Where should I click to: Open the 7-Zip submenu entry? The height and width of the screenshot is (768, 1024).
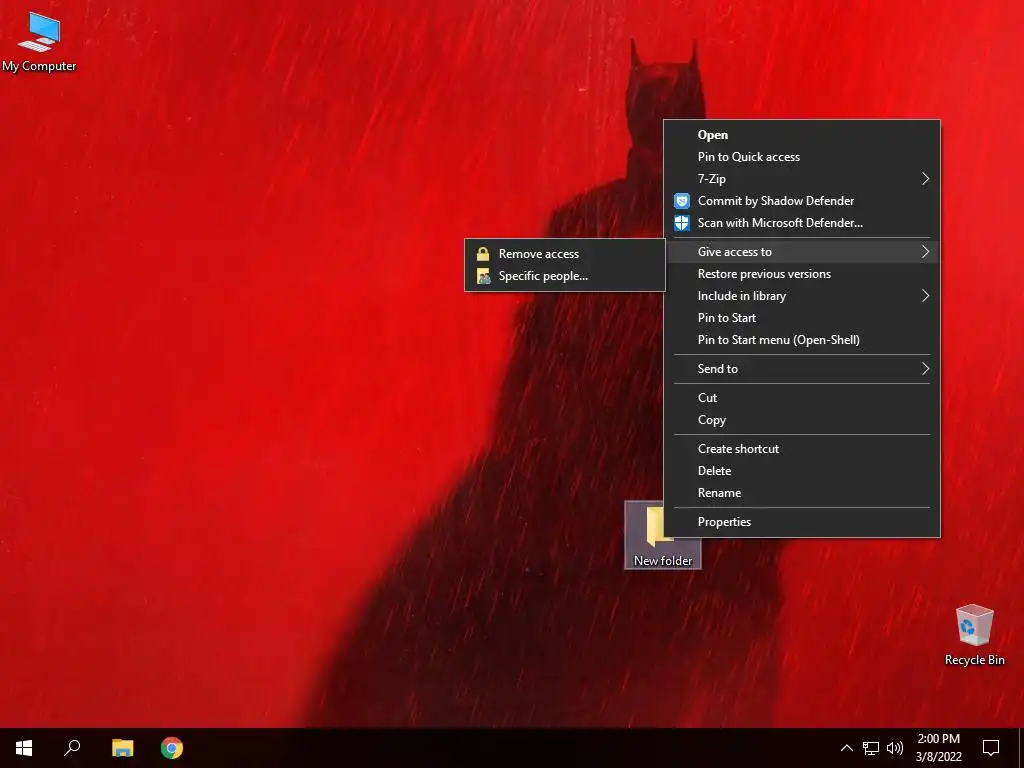[x=802, y=179]
